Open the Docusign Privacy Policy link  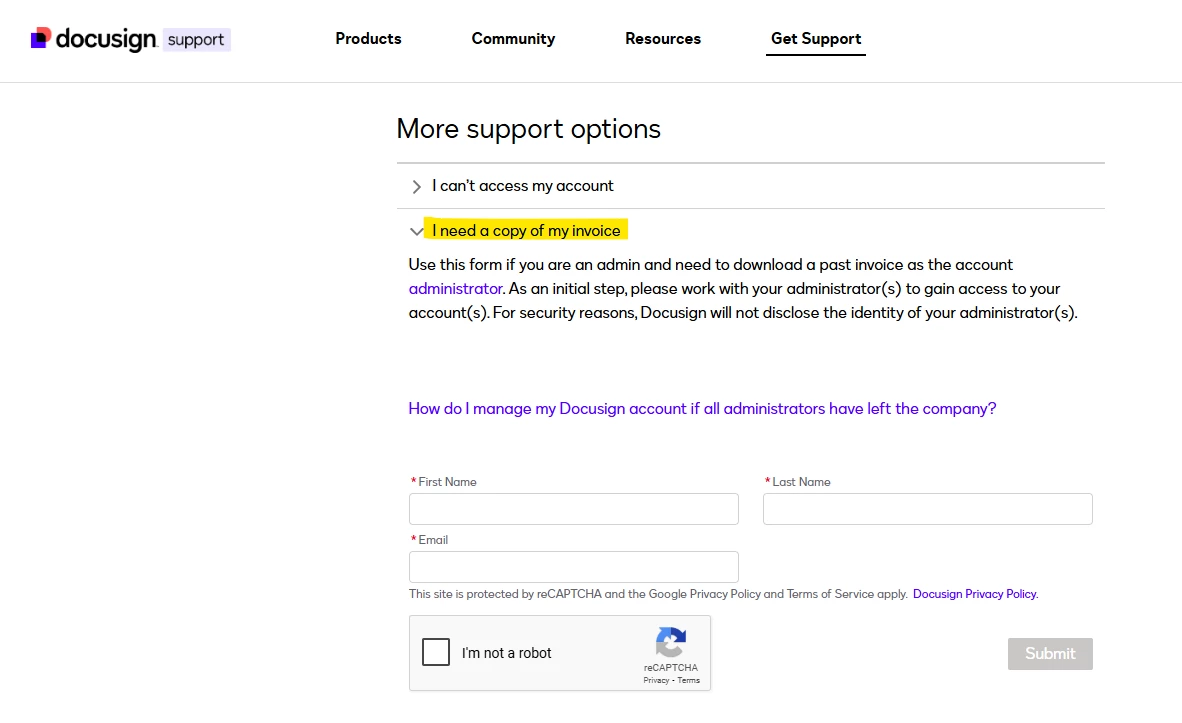coord(975,594)
